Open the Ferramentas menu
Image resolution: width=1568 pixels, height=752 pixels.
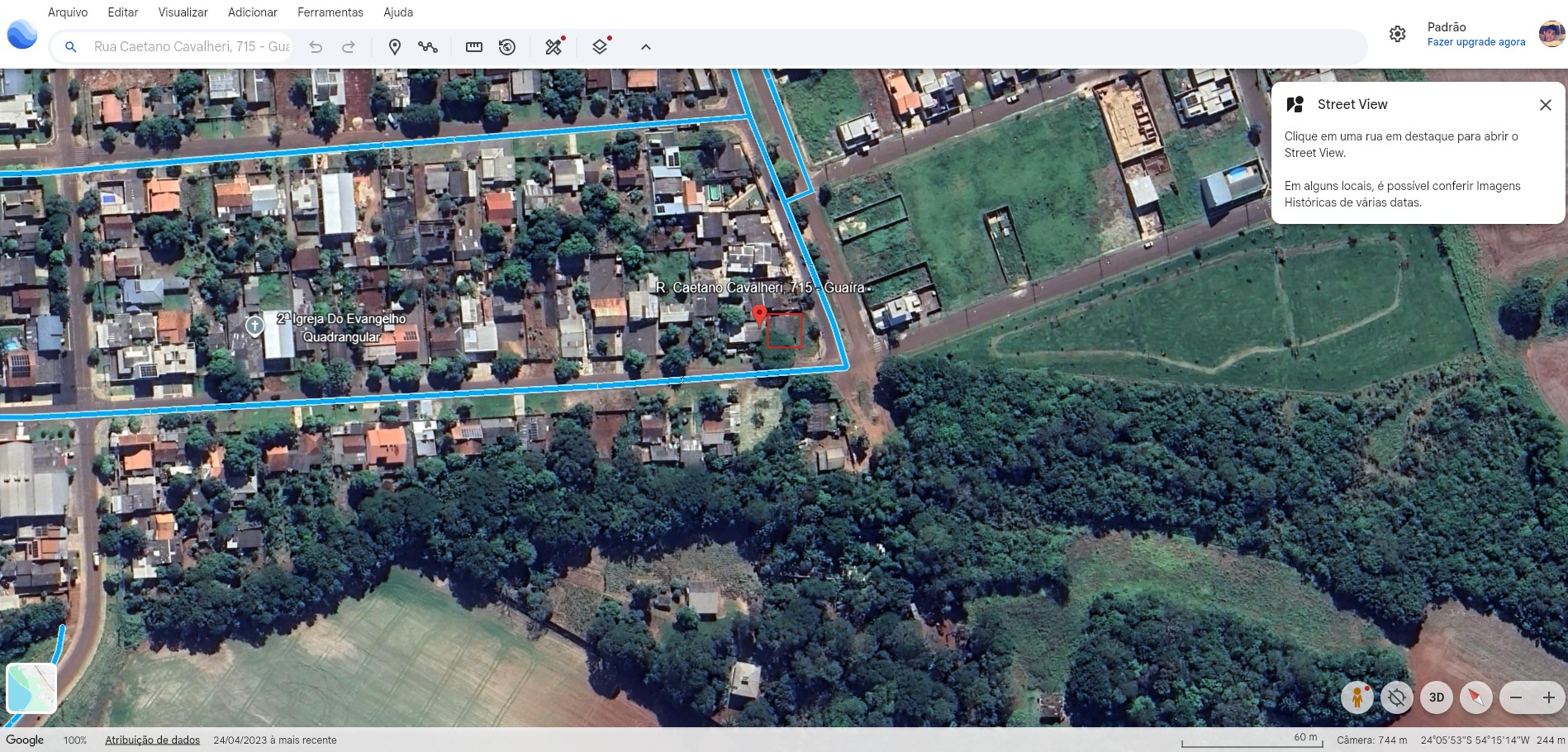coord(330,12)
